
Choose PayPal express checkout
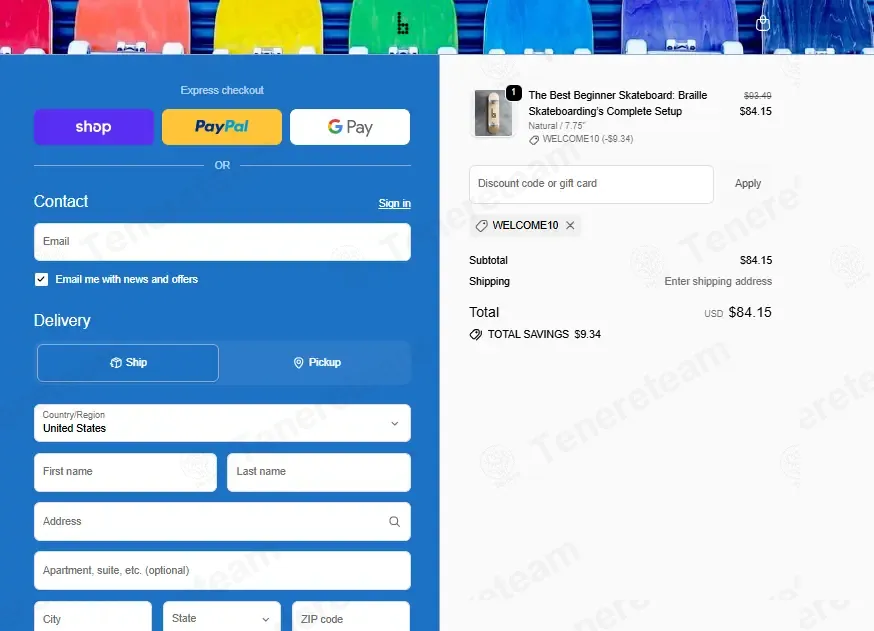click(x=222, y=127)
